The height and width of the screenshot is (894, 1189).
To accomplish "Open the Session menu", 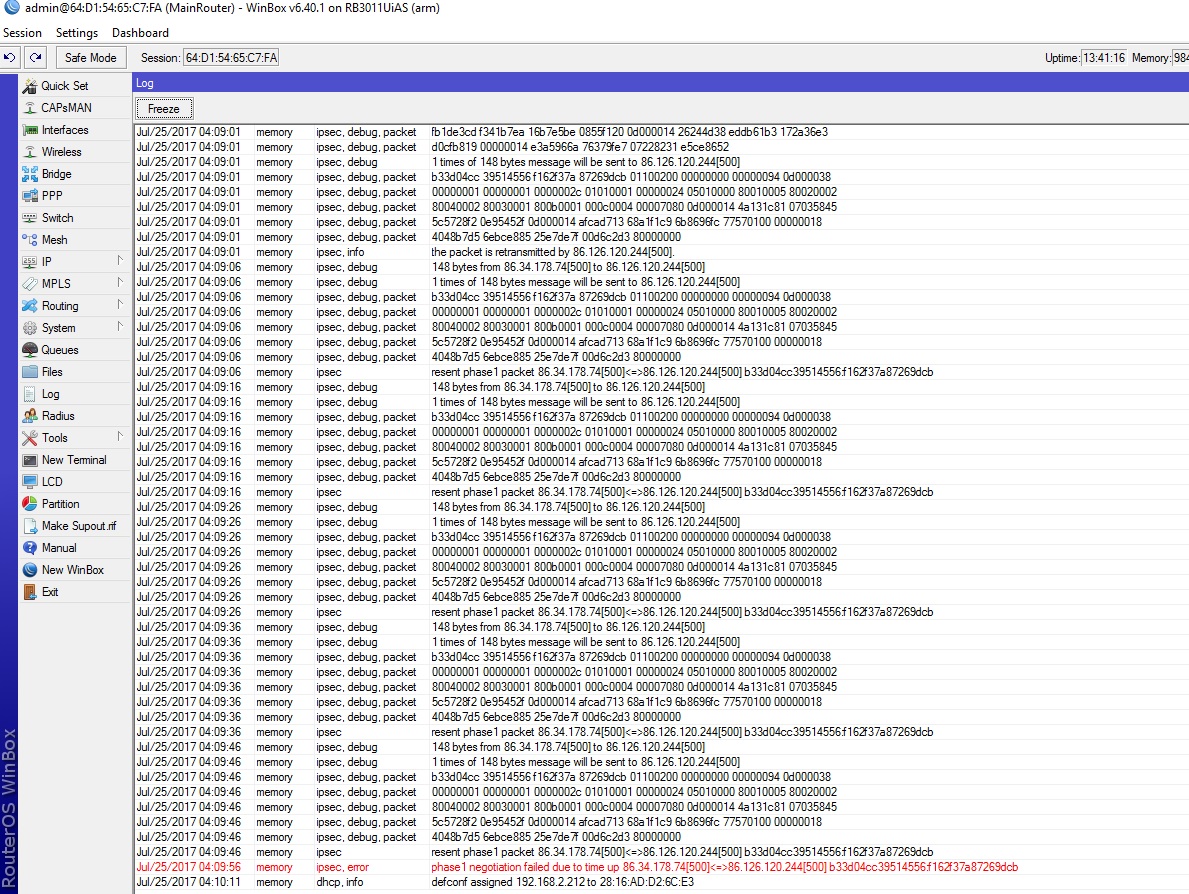I will (x=22, y=33).
